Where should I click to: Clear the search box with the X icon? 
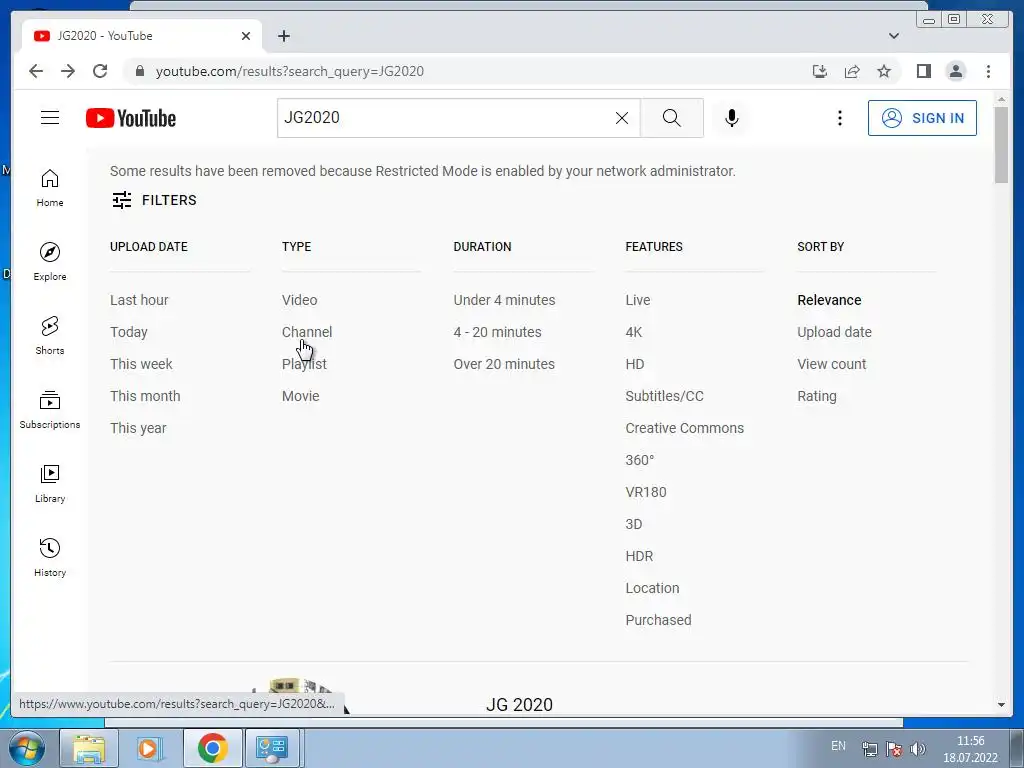(x=622, y=118)
